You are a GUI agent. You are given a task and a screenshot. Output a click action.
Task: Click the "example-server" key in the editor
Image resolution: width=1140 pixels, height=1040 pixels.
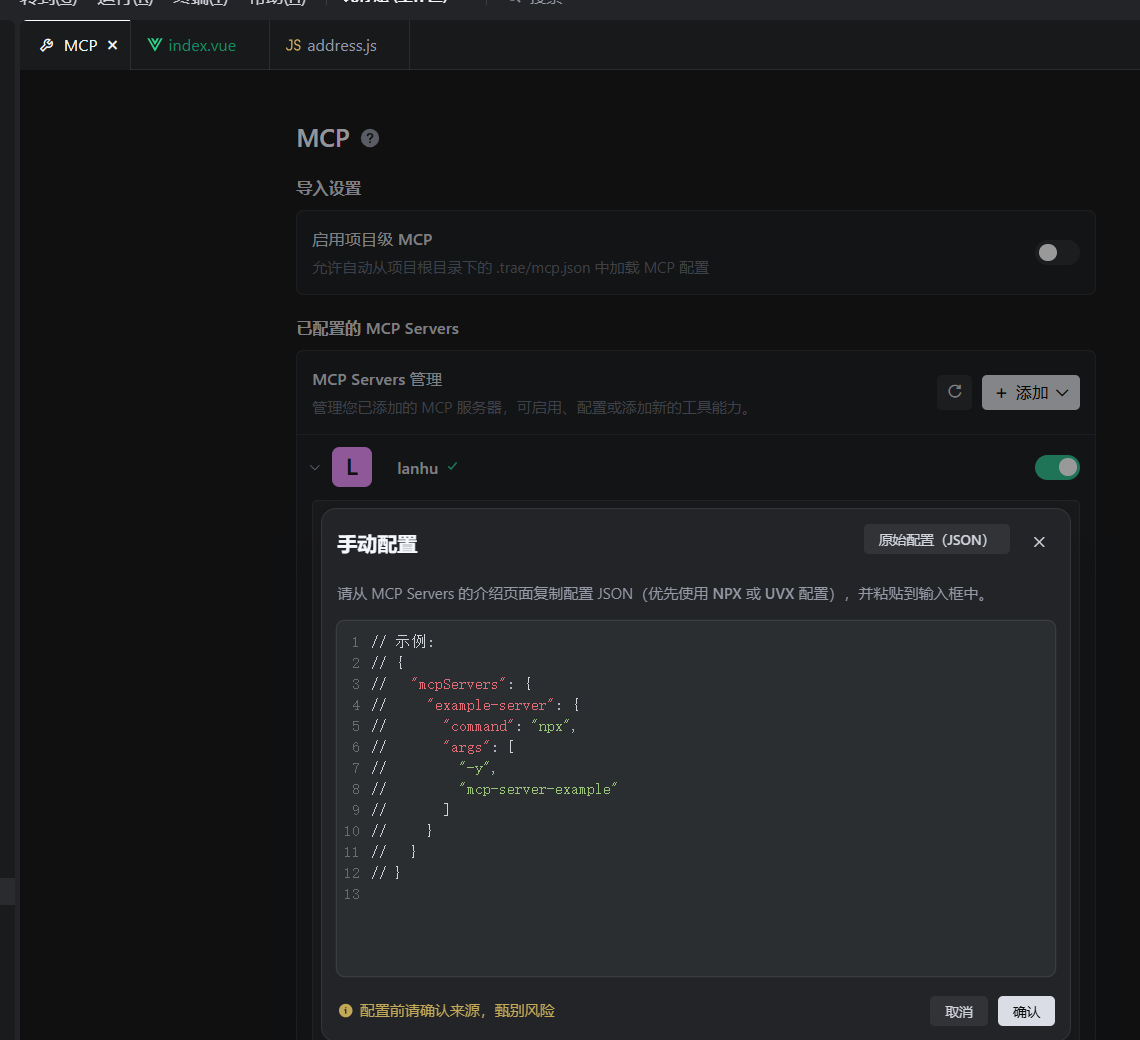(x=490, y=705)
